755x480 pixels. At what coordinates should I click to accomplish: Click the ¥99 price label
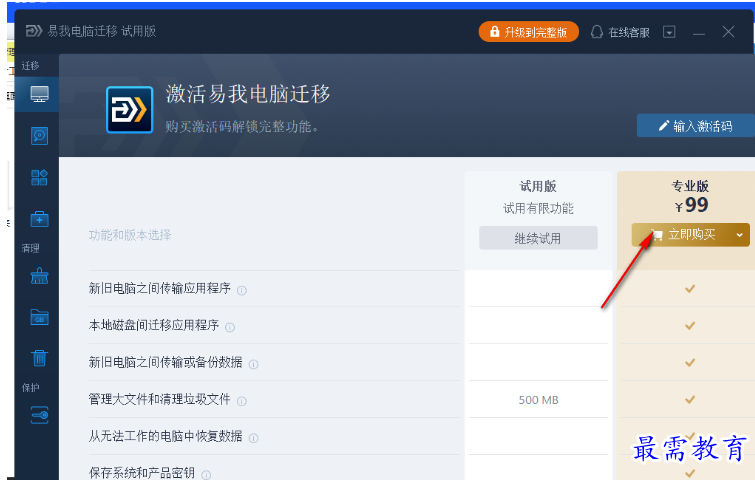[691, 206]
